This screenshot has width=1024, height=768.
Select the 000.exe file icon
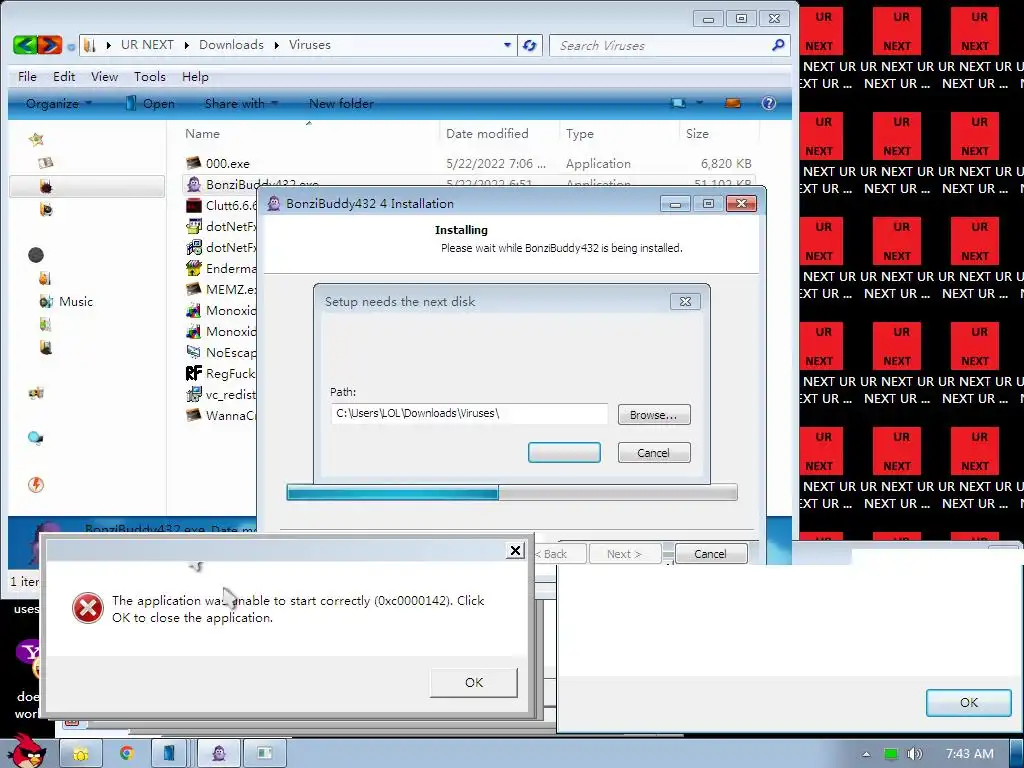193,163
